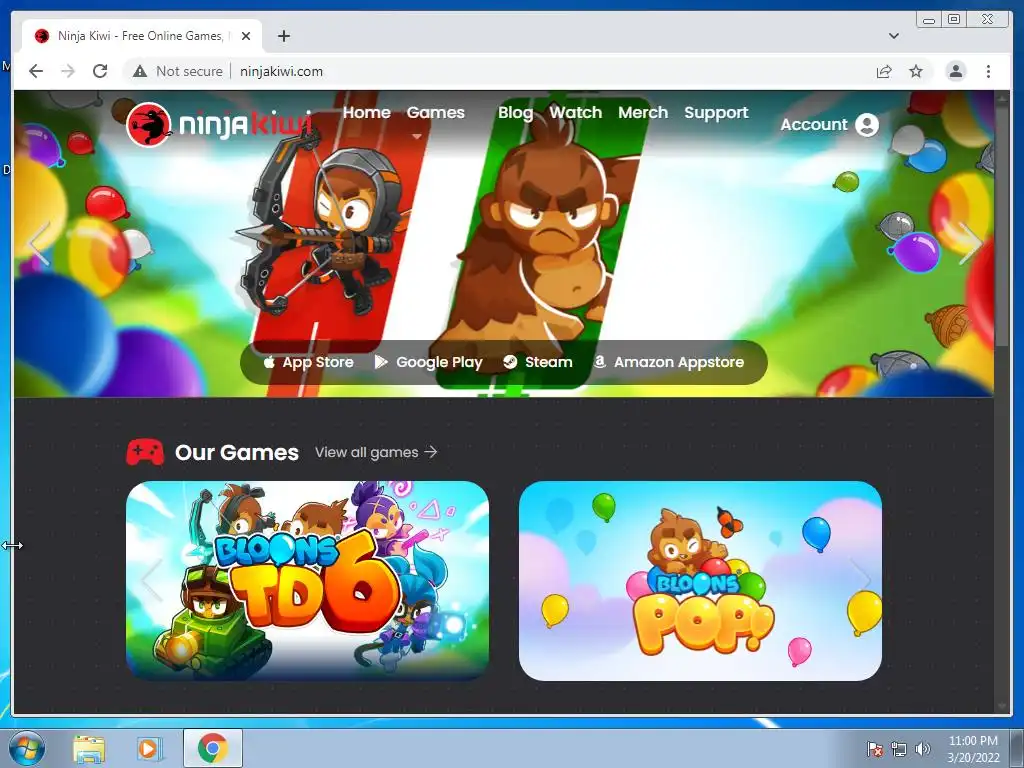The height and width of the screenshot is (768, 1024).
Task: Open the Merch nav item
Action: click(643, 112)
